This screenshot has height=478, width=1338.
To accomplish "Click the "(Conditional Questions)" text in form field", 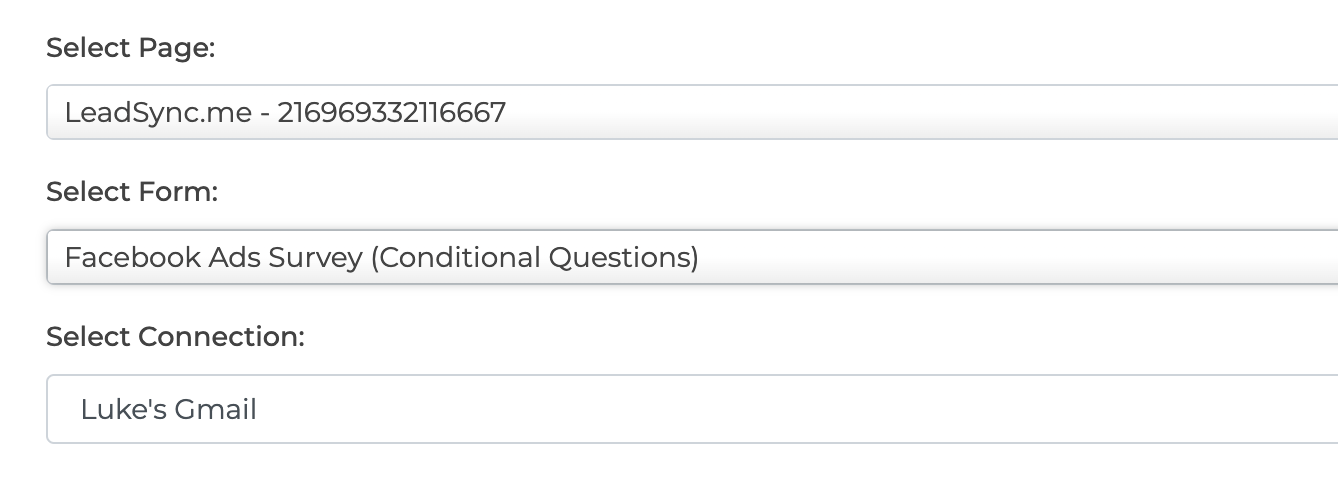I will [534, 257].
